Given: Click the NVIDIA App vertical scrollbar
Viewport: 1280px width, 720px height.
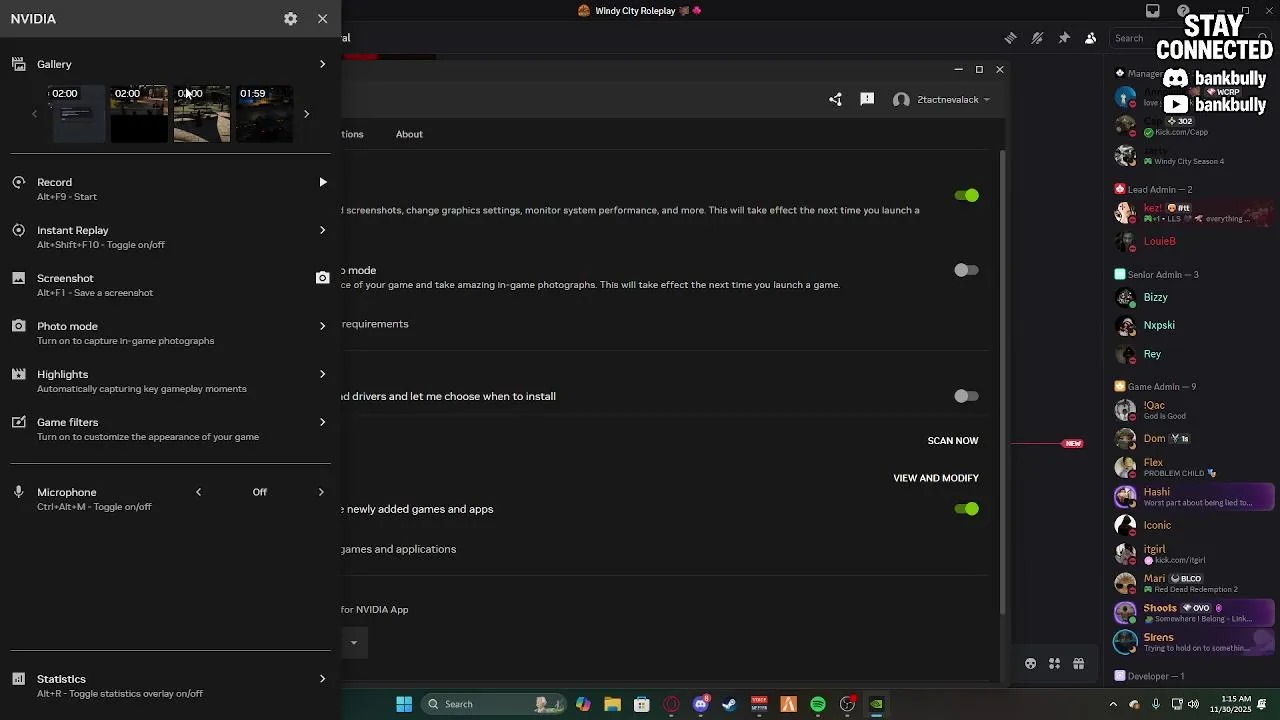Looking at the screenshot, I should pyautogui.click(x=1003, y=380).
